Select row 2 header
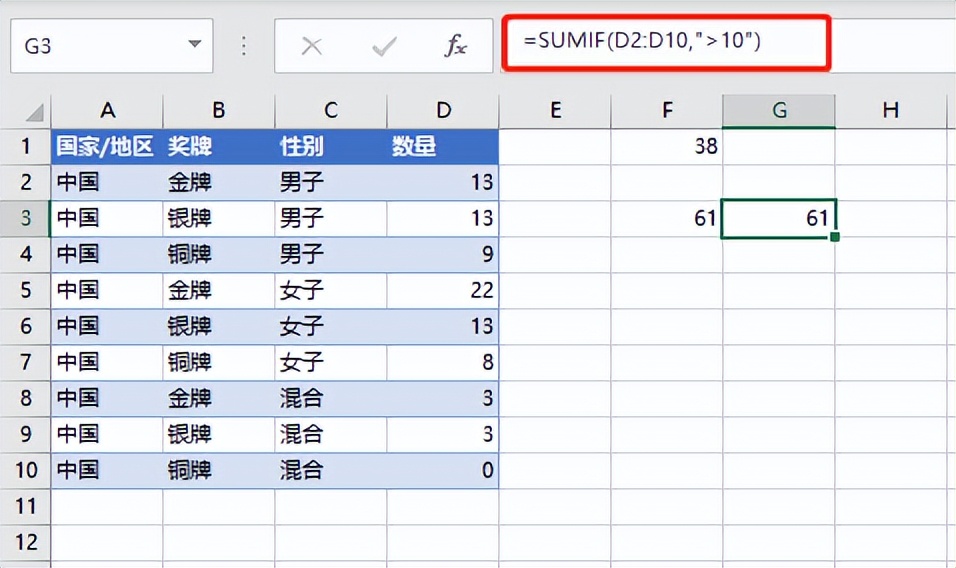The width and height of the screenshot is (956, 568). (26, 182)
